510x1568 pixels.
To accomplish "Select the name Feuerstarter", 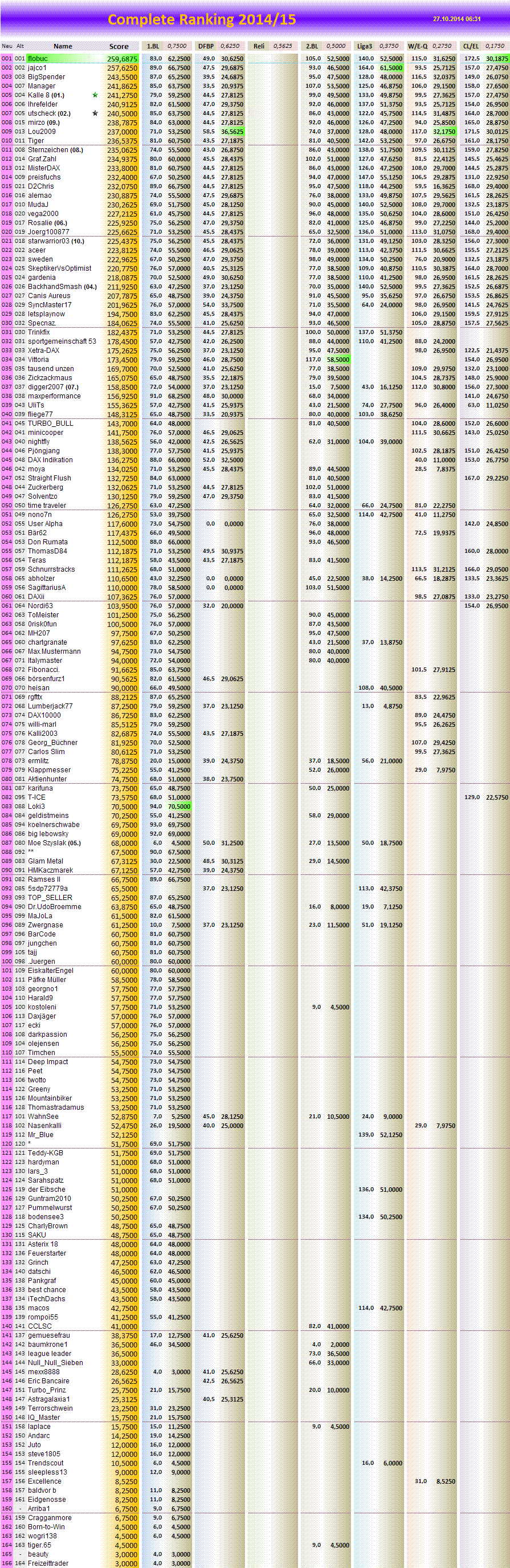I will (x=47, y=1253).
